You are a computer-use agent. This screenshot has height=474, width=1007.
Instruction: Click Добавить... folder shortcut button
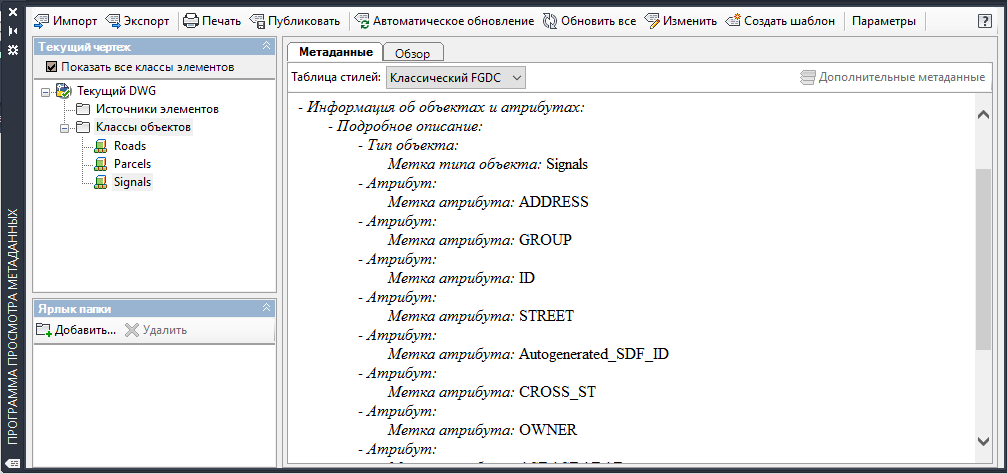pyautogui.click(x=76, y=330)
